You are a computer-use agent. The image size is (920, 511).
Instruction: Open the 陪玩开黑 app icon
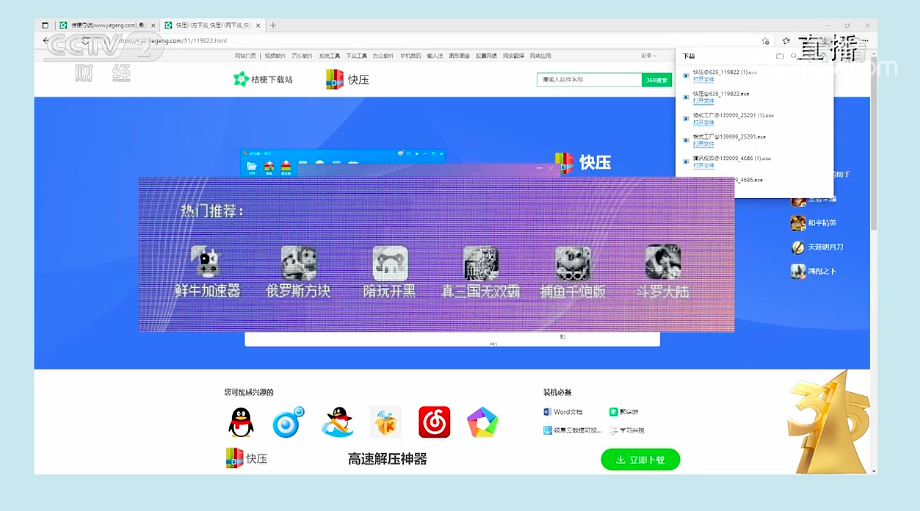(390, 264)
